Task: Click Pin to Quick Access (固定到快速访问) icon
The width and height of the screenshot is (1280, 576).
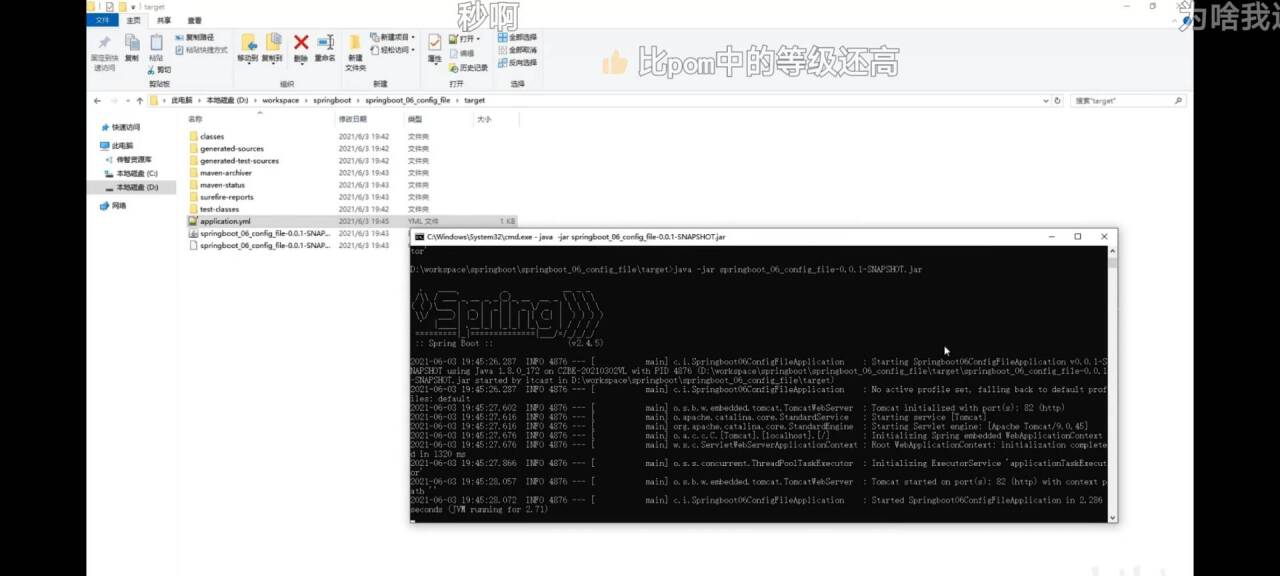Action: [x=104, y=43]
